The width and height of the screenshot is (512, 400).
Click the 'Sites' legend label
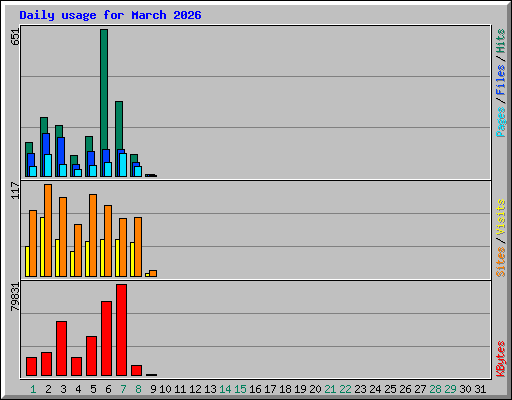pyautogui.click(x=501, y=262)
